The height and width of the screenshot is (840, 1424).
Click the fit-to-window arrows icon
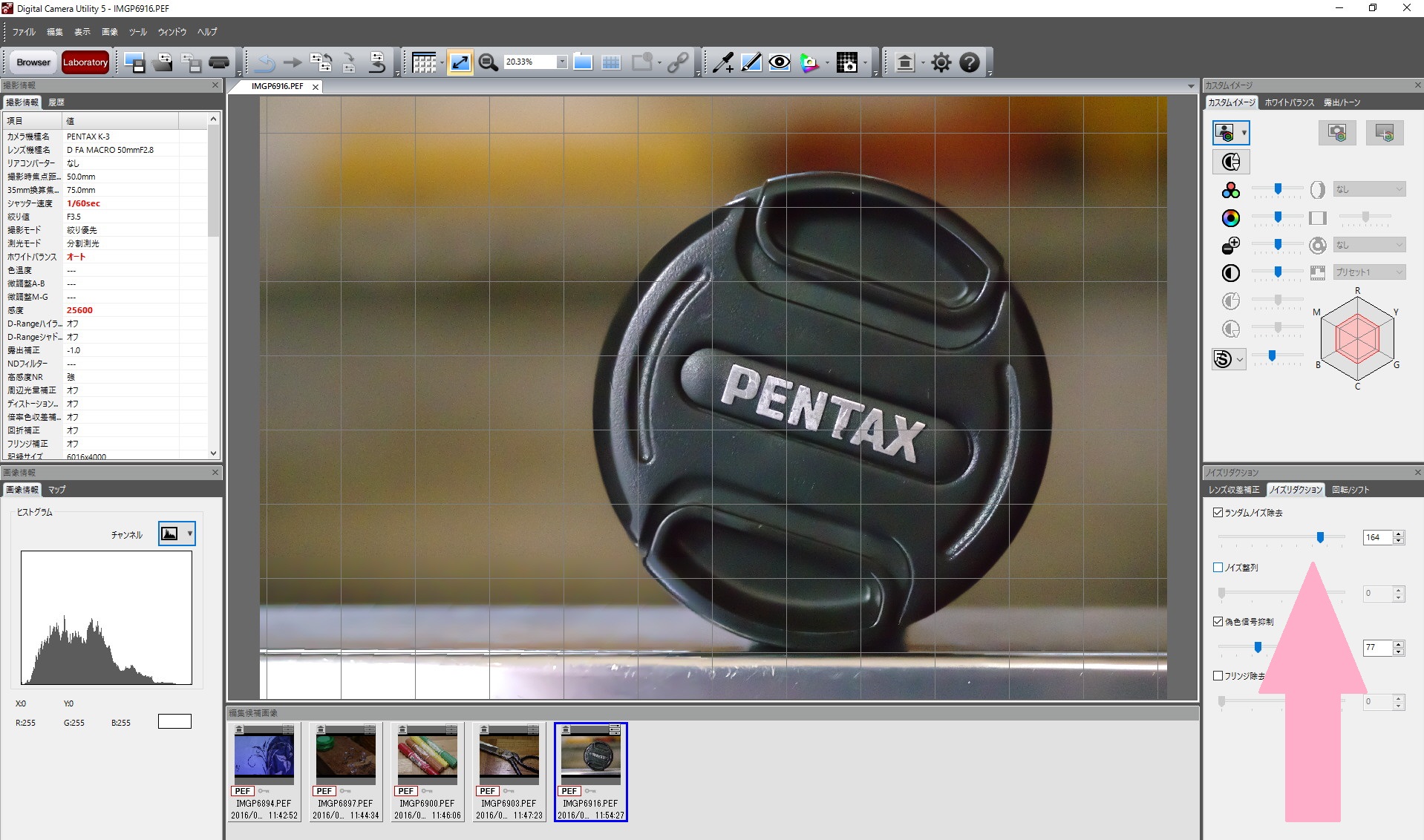460,62
